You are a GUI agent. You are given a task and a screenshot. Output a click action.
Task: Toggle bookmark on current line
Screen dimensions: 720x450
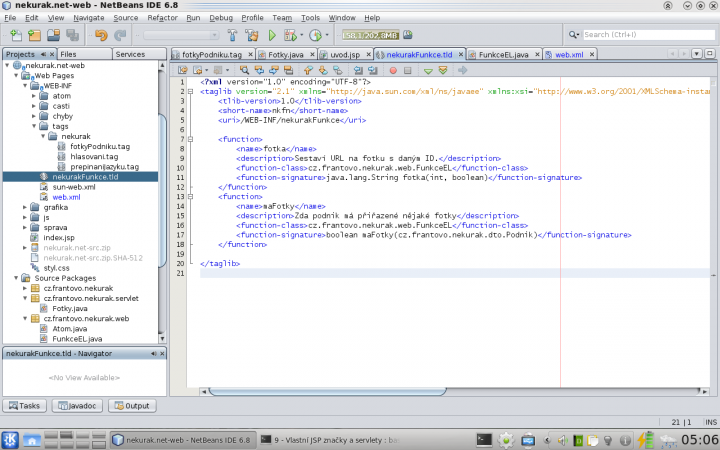point(338,70)
